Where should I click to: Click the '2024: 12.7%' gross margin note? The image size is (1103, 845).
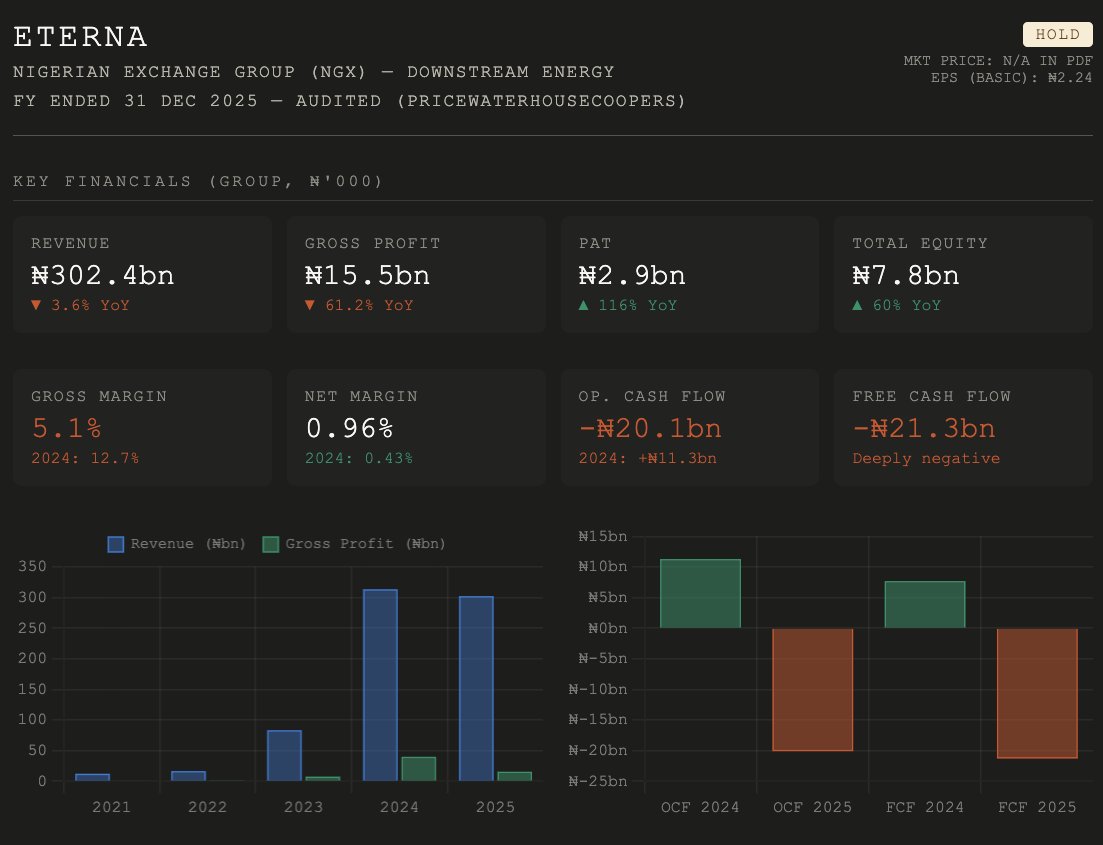click(x=85, y=458)
